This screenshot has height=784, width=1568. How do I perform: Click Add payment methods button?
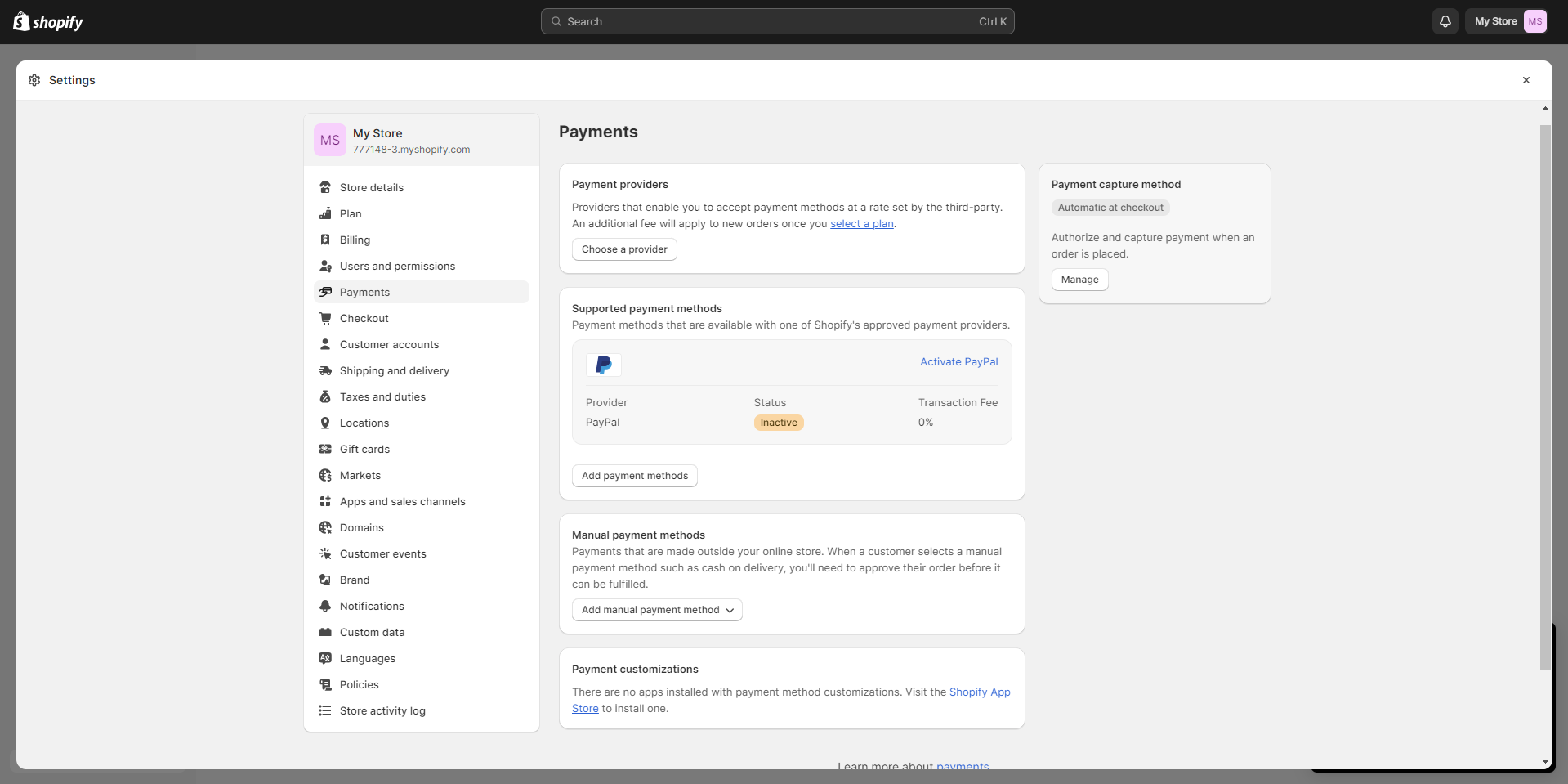(x=635, y=476)
